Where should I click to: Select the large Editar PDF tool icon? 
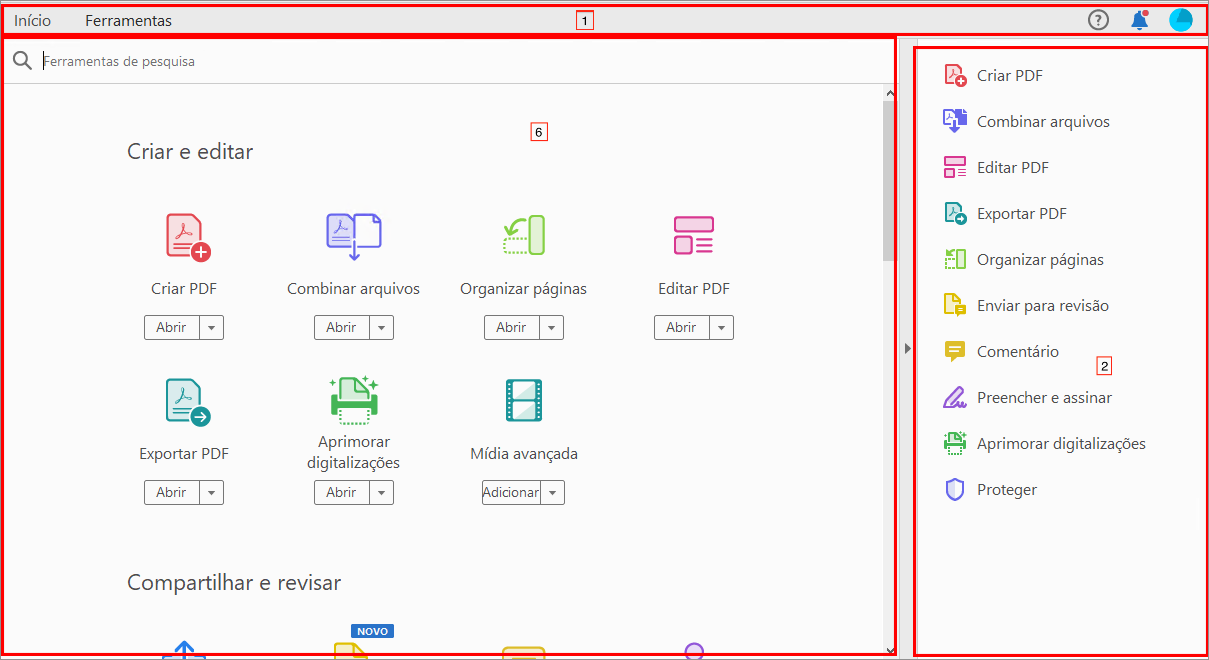tap(693, 236)
